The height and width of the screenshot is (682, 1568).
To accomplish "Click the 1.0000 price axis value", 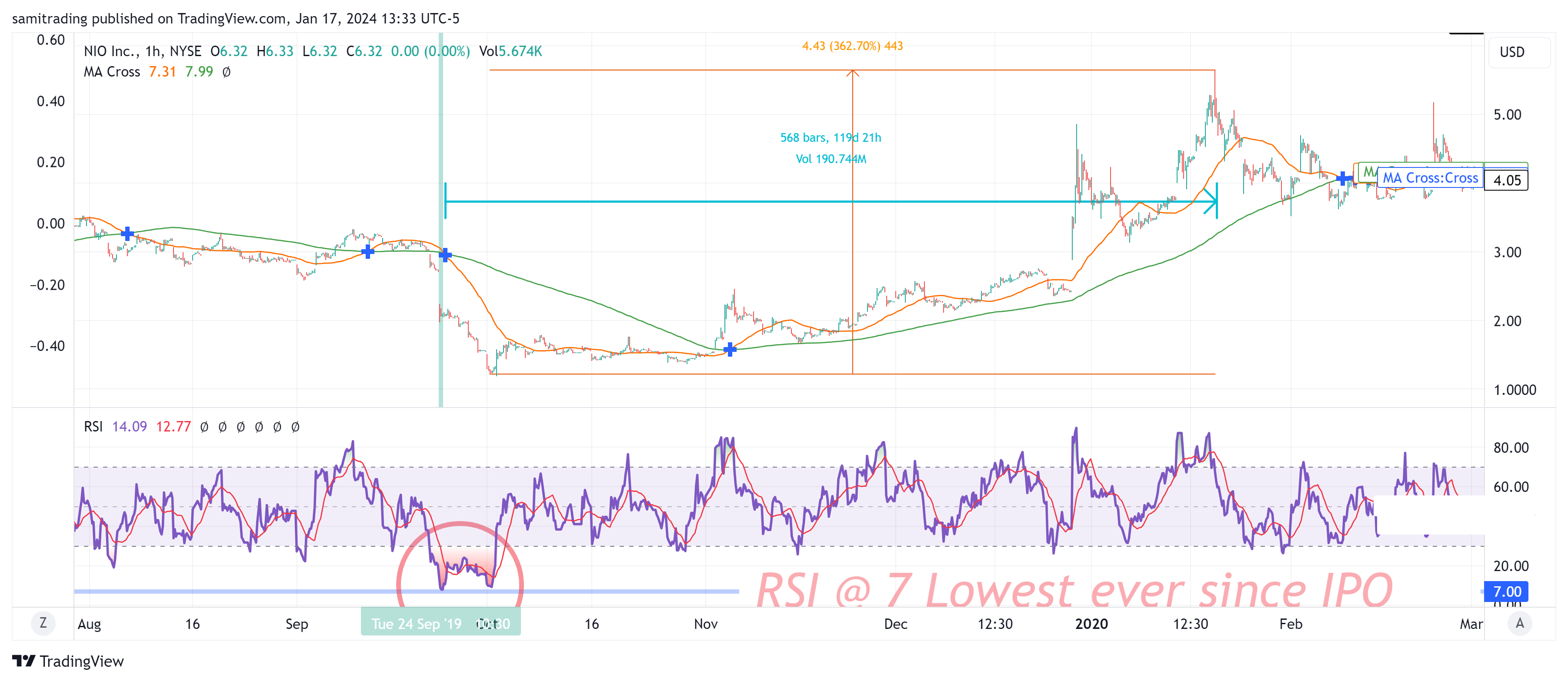I will [x=1515, y=390].
